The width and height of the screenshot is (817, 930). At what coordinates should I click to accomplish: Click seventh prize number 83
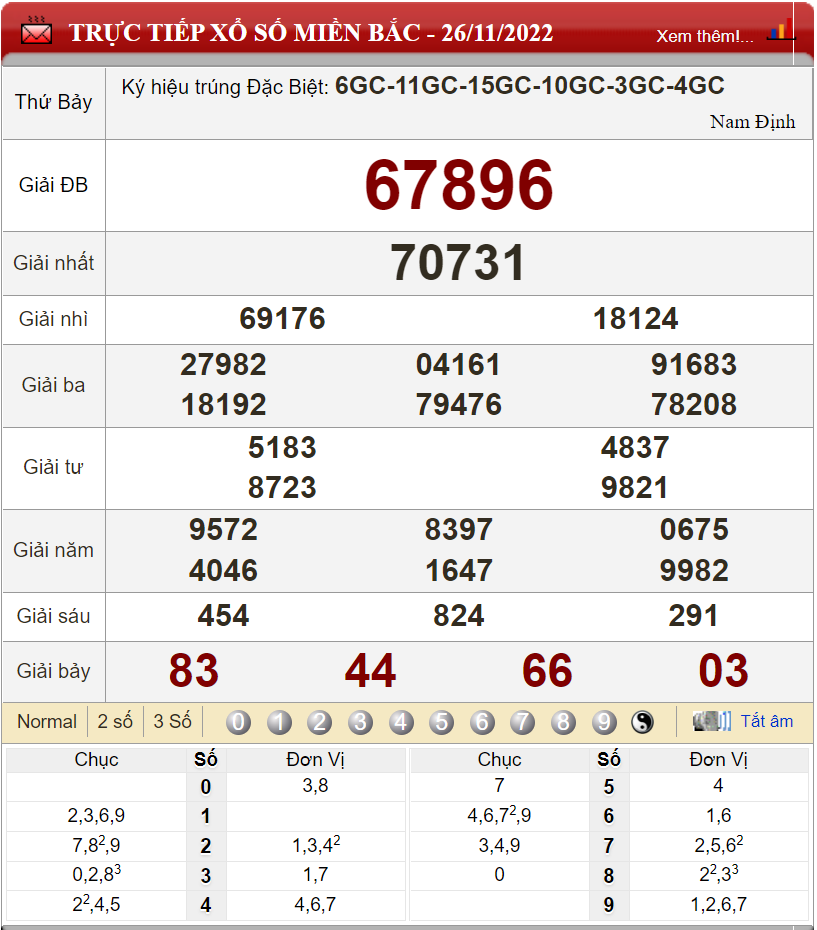pos(193,671)
